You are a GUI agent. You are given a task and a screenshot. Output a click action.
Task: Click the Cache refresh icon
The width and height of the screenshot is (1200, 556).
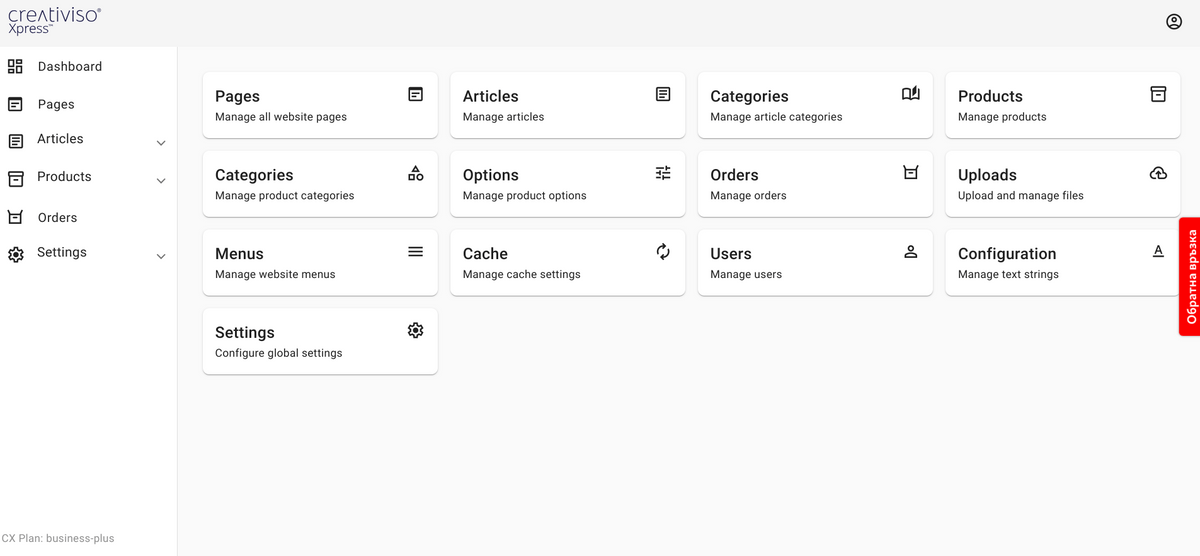pos(663,252)
